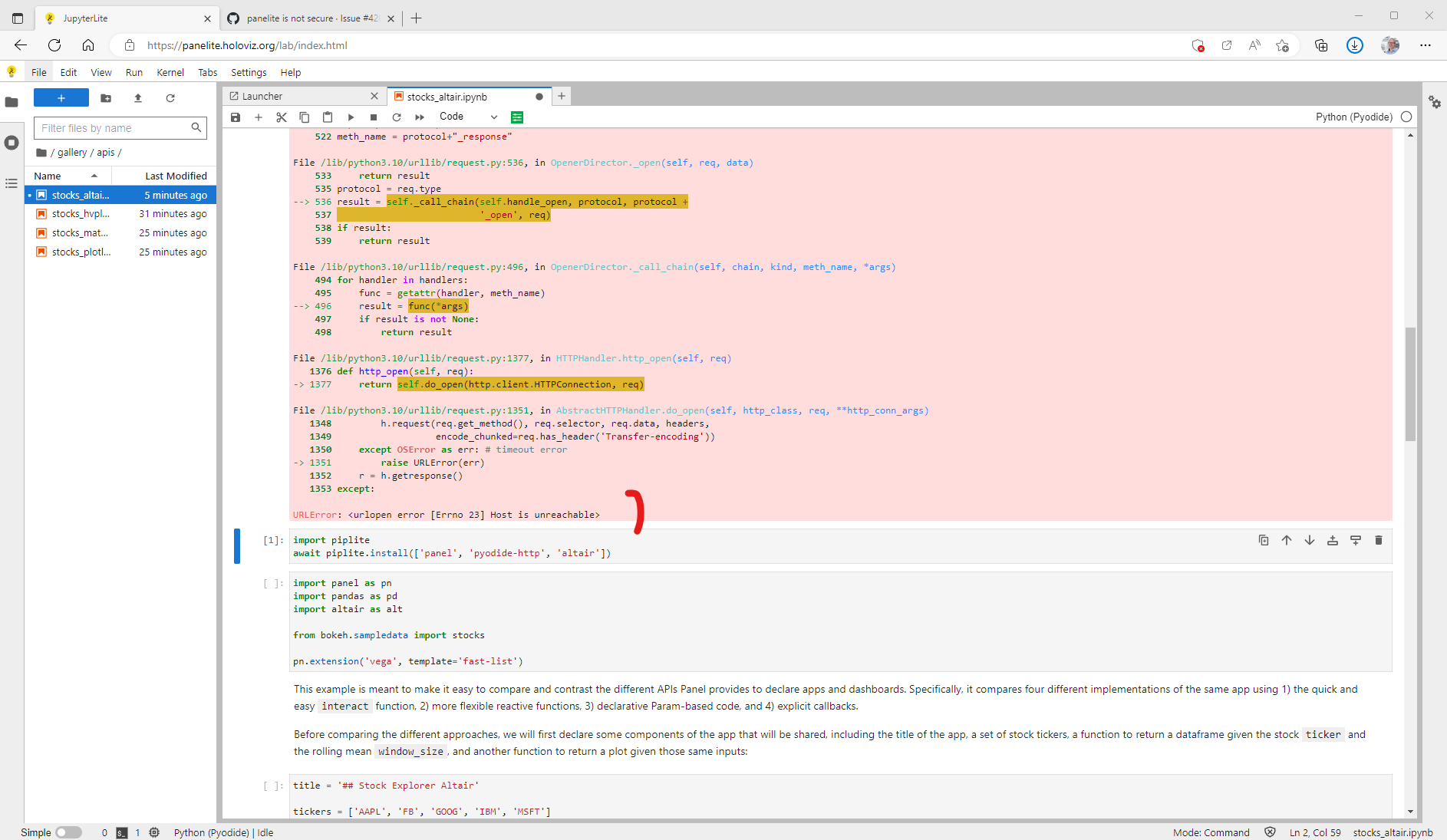1447x840 pixels.
Task: Open the browser settings menu
Action: [1427, 45]
